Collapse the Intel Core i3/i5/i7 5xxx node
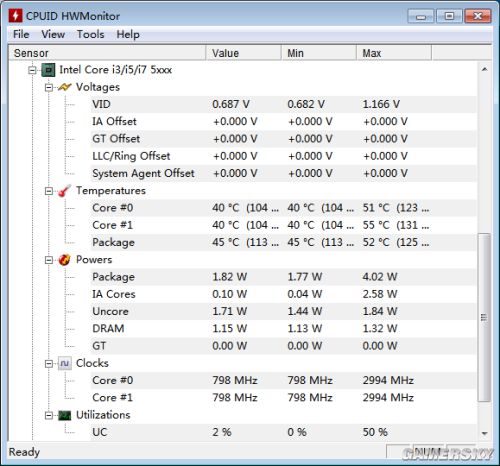Screen dimensions: 500x466 32,70
